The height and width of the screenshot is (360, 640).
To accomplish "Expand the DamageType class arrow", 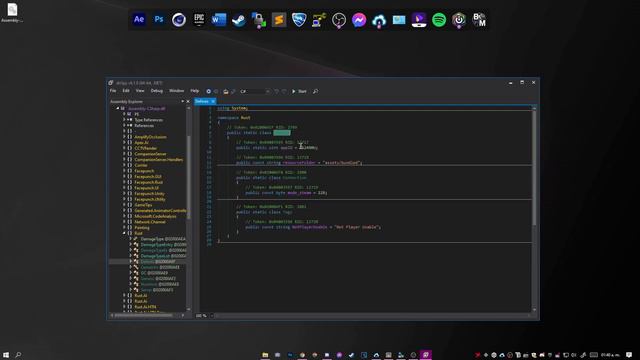I will (131, 239).
